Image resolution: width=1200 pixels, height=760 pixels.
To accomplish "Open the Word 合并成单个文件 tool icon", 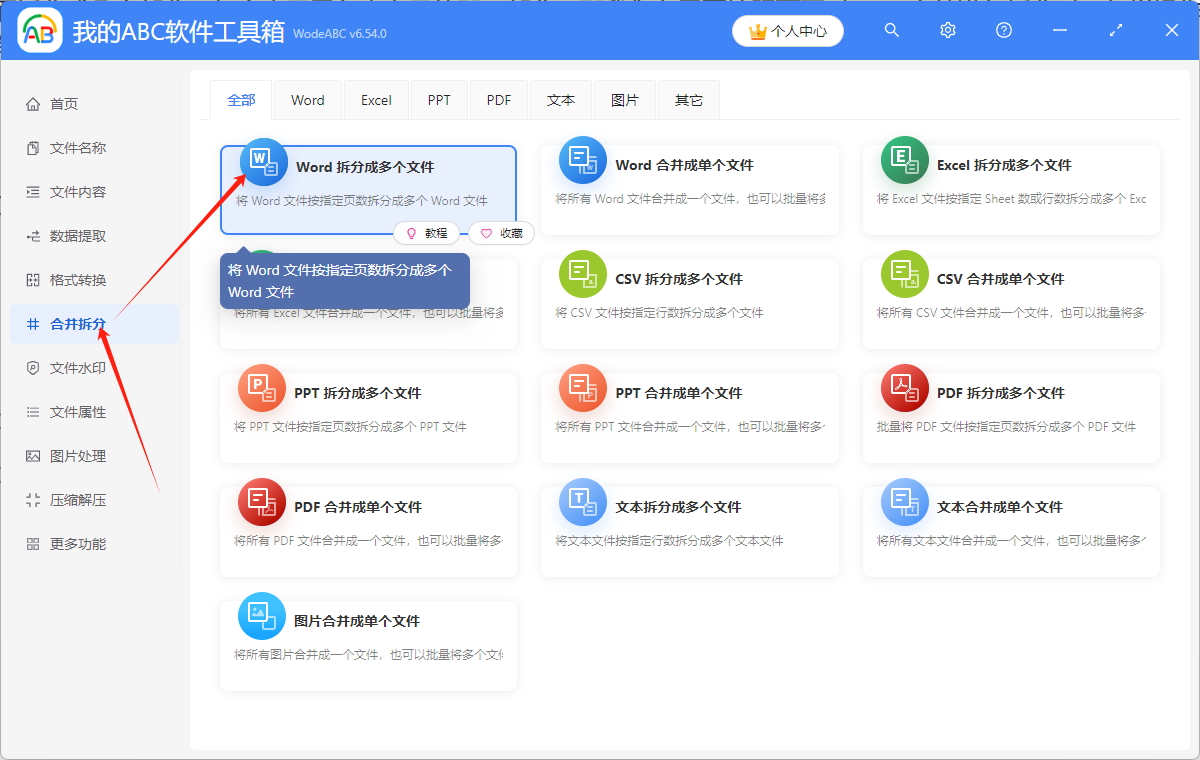I will (583, 160).
